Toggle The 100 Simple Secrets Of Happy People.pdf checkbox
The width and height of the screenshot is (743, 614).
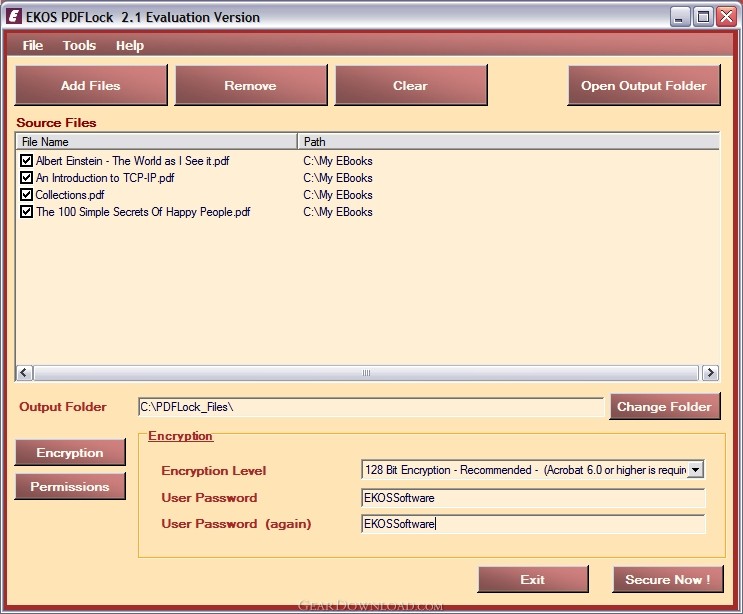(x=27, y=212)
